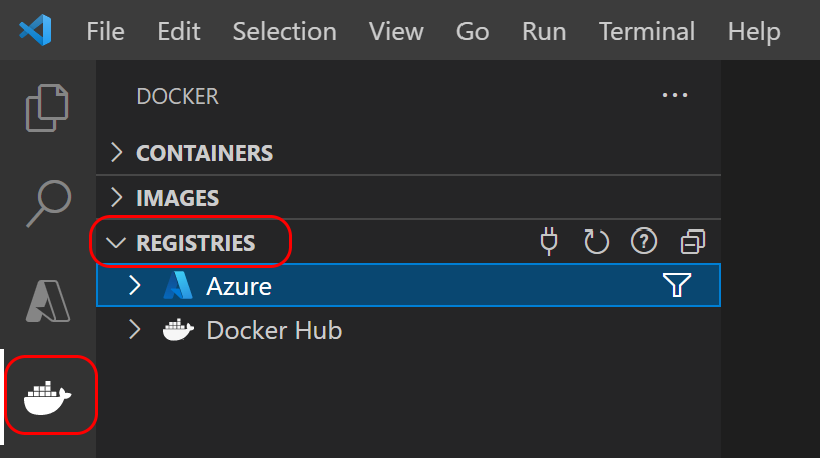Open the Search view in activity bar

47,202
